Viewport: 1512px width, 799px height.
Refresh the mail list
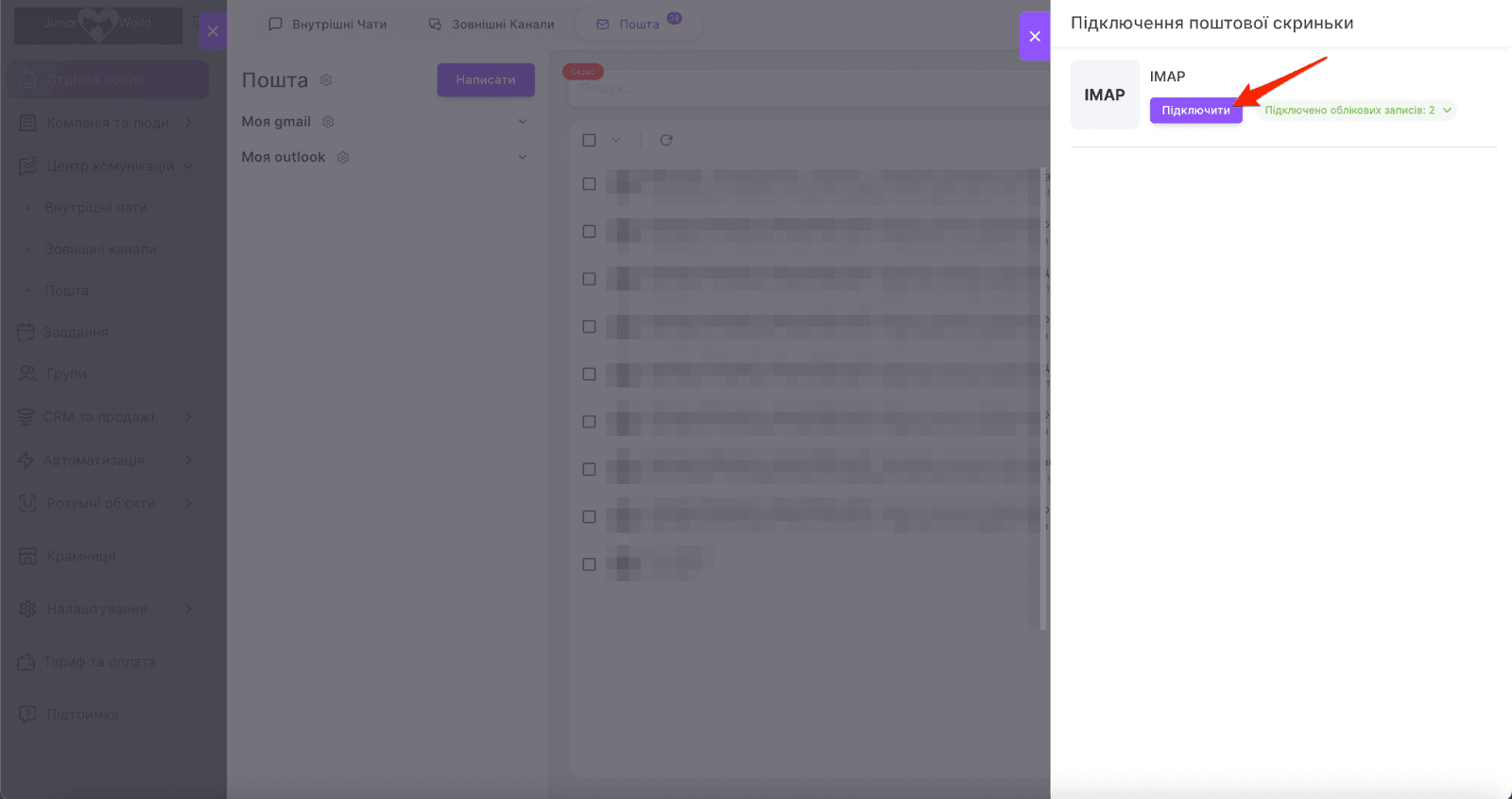click(666, 140)
